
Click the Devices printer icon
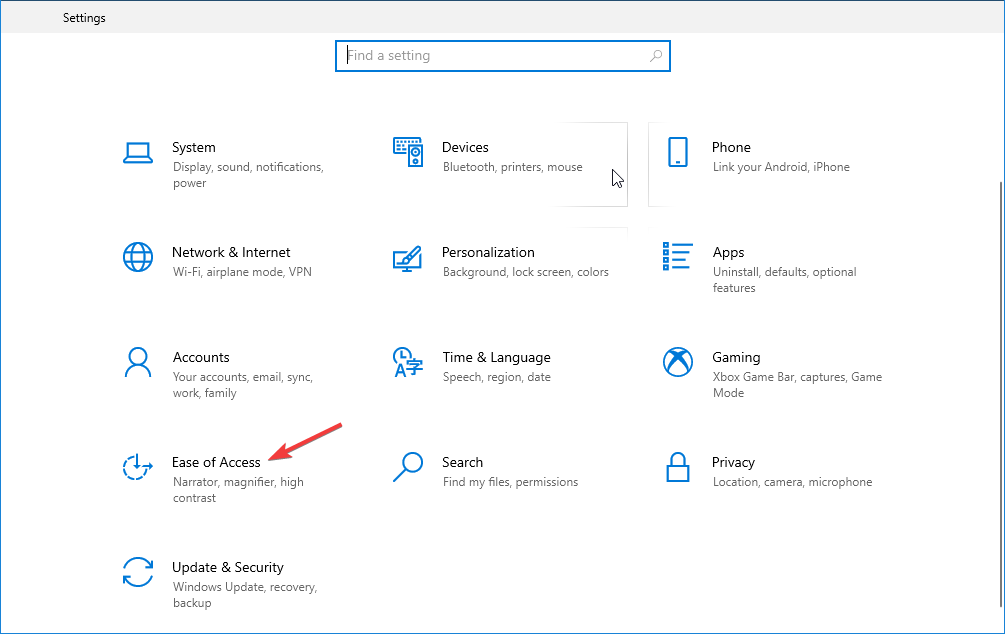[408, 152]
